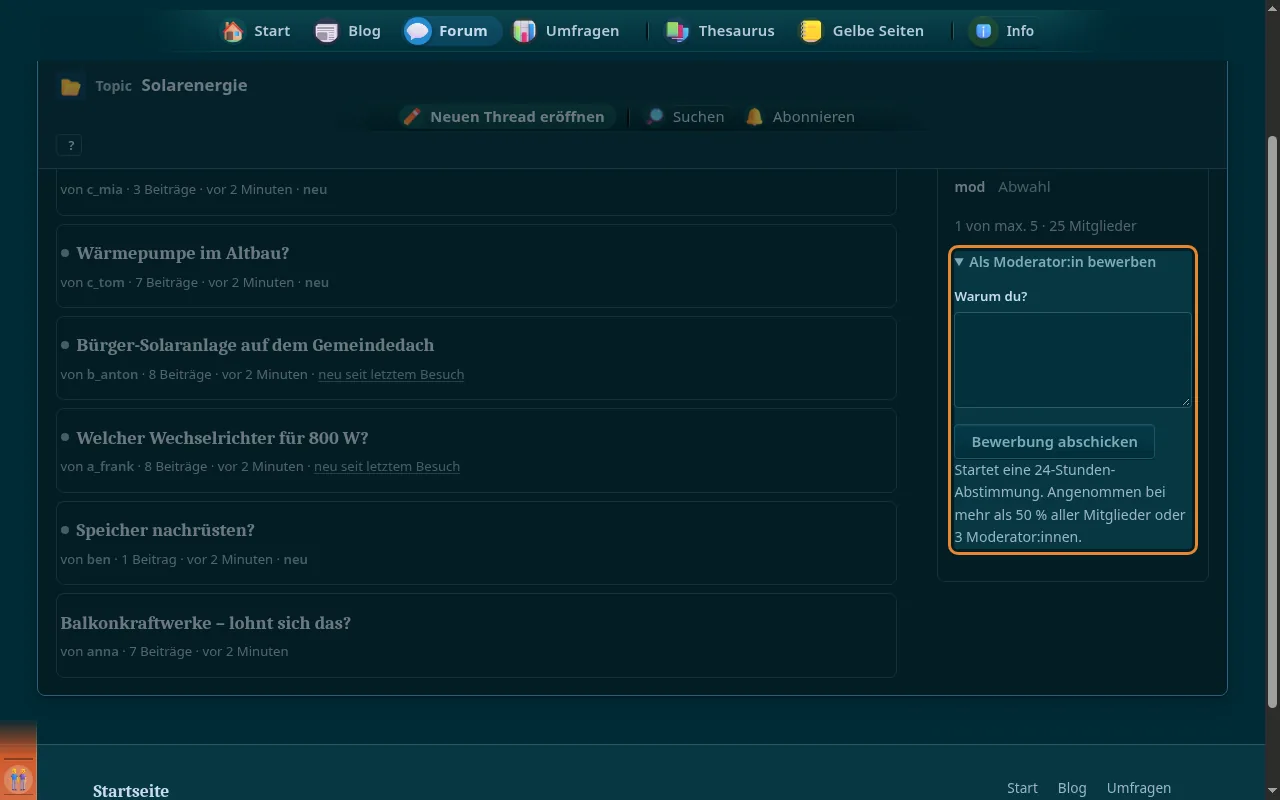This screenshot has width=1280, height=800.
Task: Click the Info circle icon
Action: (x=985, y=31)
